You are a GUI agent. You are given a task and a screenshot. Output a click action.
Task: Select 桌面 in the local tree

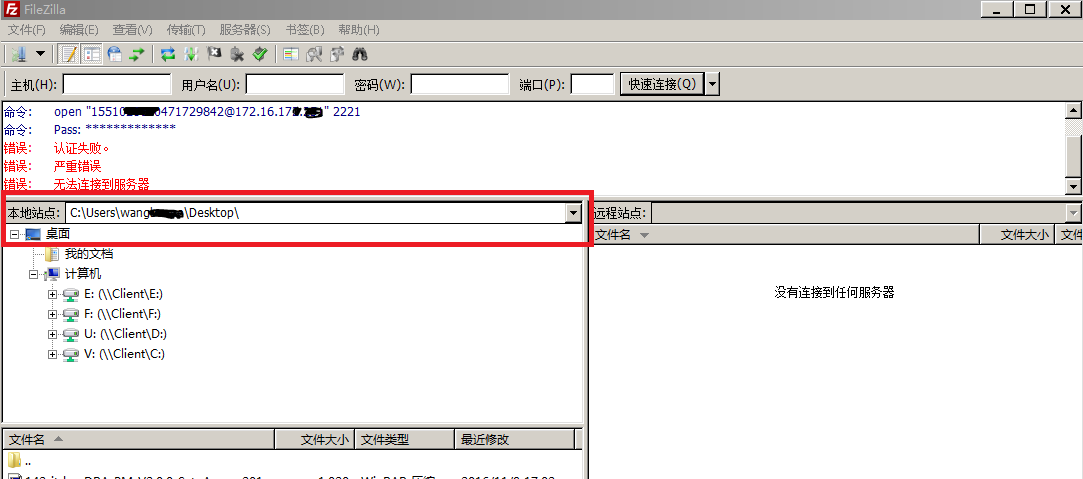58,235
